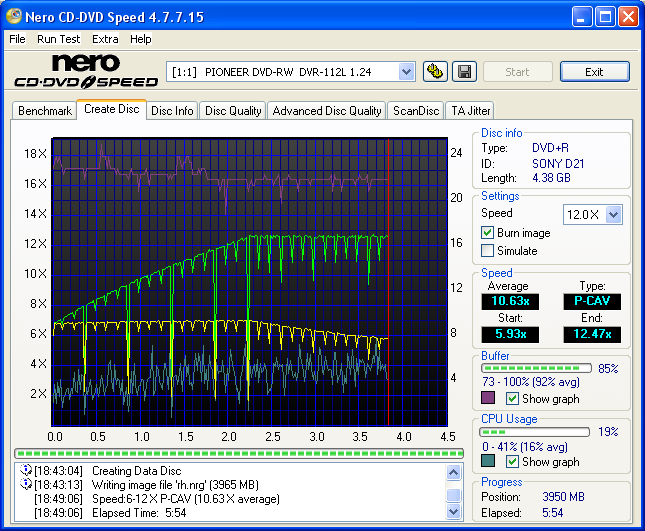Open the Extra menu
The height and width of the screenshot is (531, 645).
105,39
